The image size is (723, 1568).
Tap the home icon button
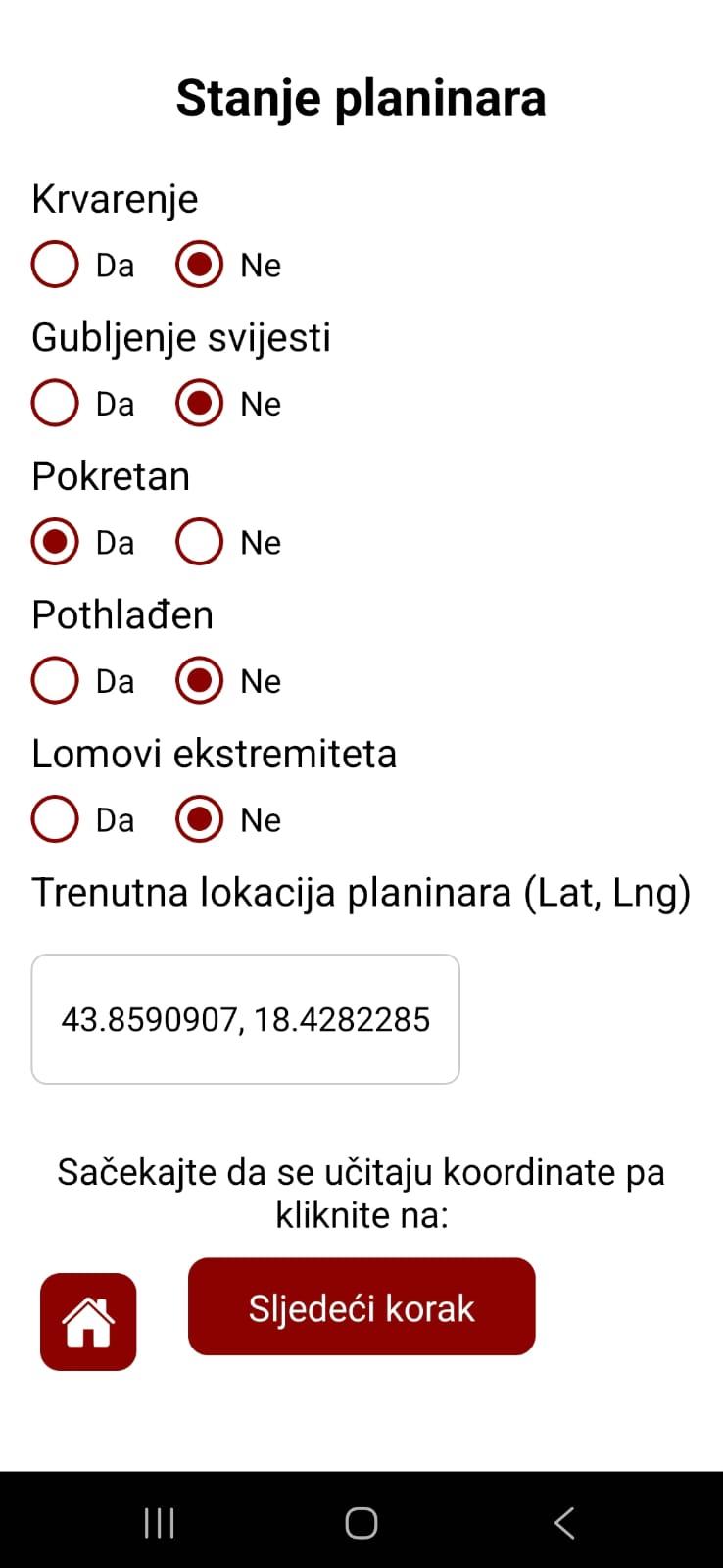pos(88,1321)
